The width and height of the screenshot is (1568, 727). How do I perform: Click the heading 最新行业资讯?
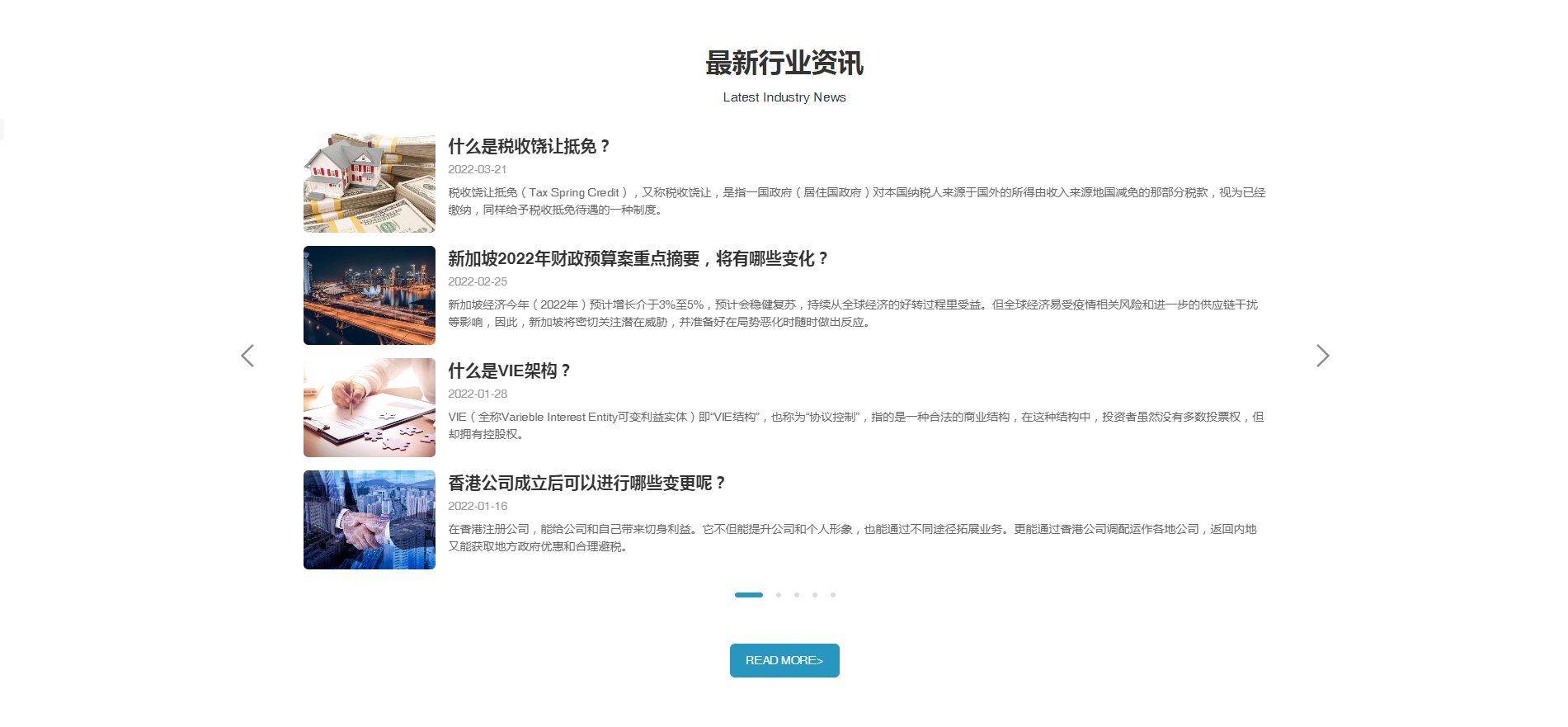784,64
